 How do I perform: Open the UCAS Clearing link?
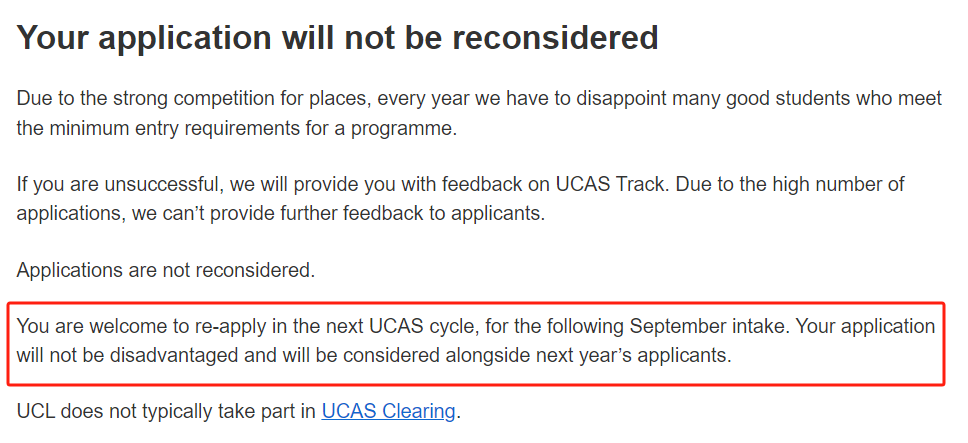coord(388,411)
